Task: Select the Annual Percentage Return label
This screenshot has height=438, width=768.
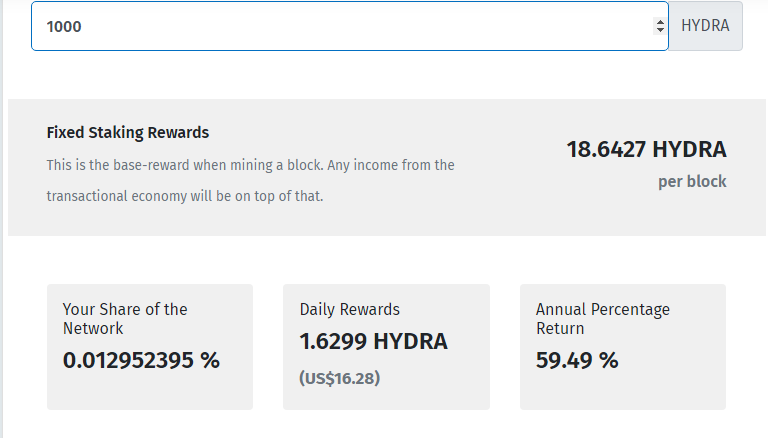Action: [603, 318]
